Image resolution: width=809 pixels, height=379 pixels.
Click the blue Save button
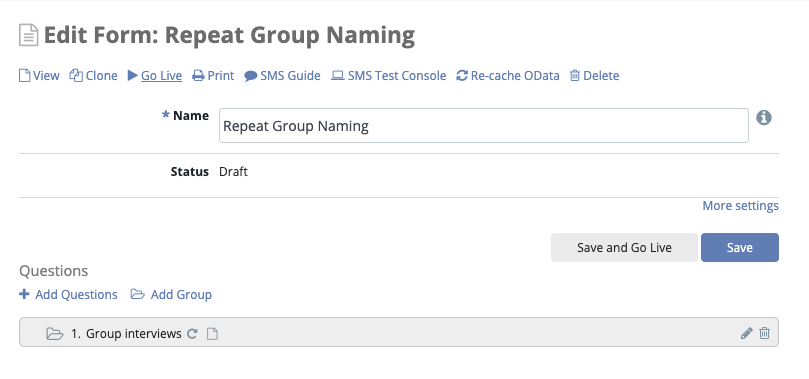739,248
